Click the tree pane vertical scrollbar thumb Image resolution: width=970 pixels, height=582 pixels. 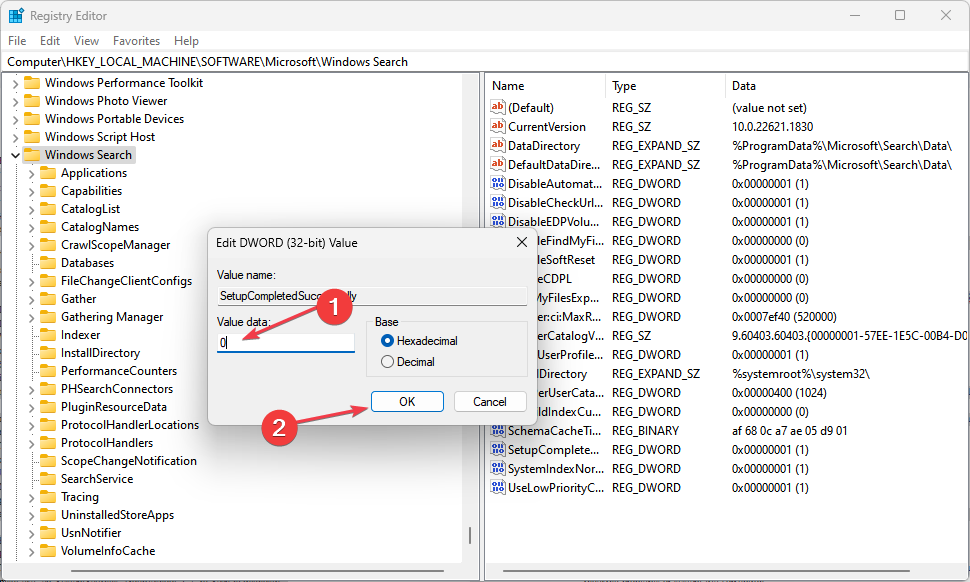point(470,535)
